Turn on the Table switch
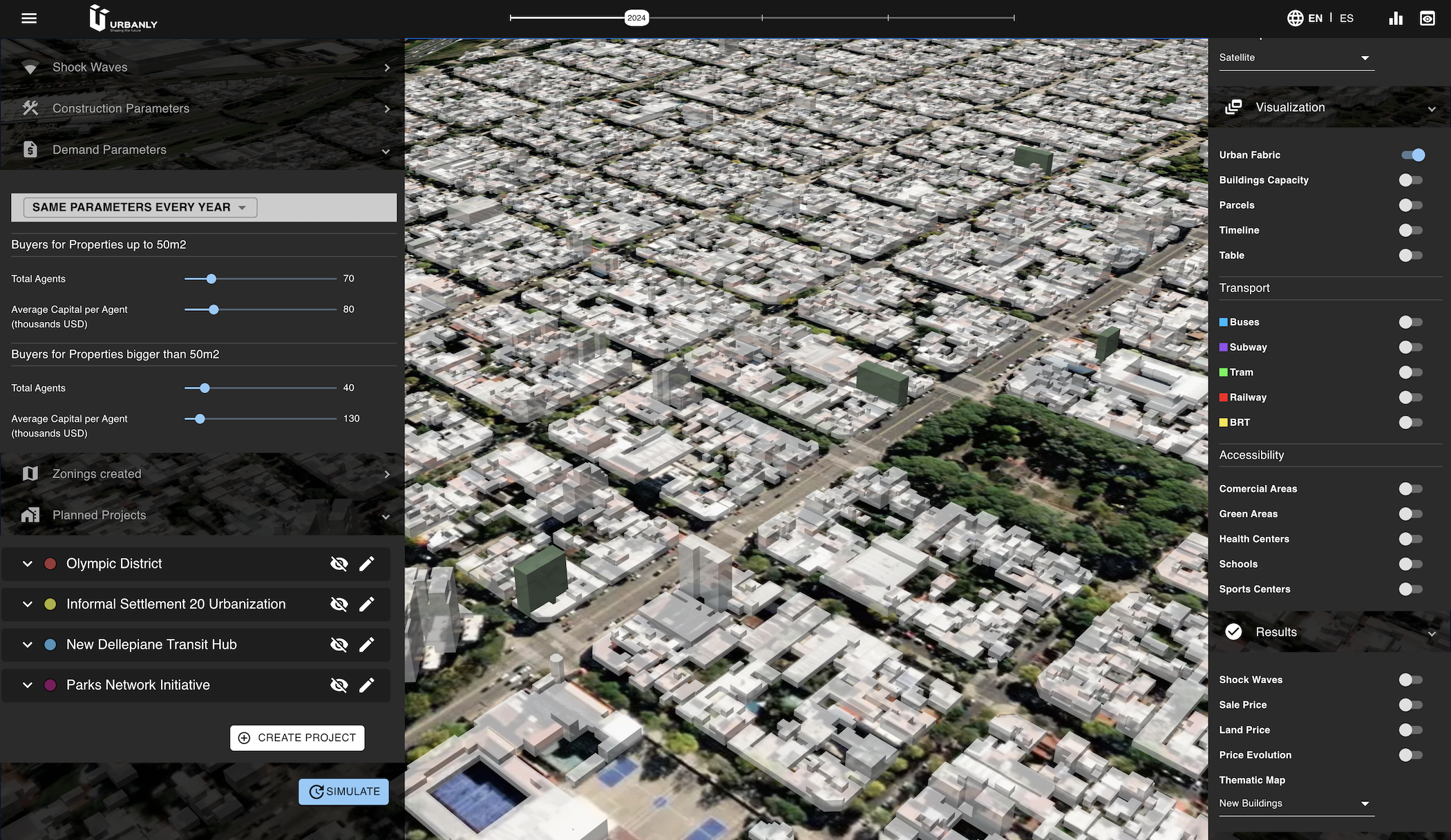The width and height of the screenshot is (1451, 840). click(x=1411, y=256)
